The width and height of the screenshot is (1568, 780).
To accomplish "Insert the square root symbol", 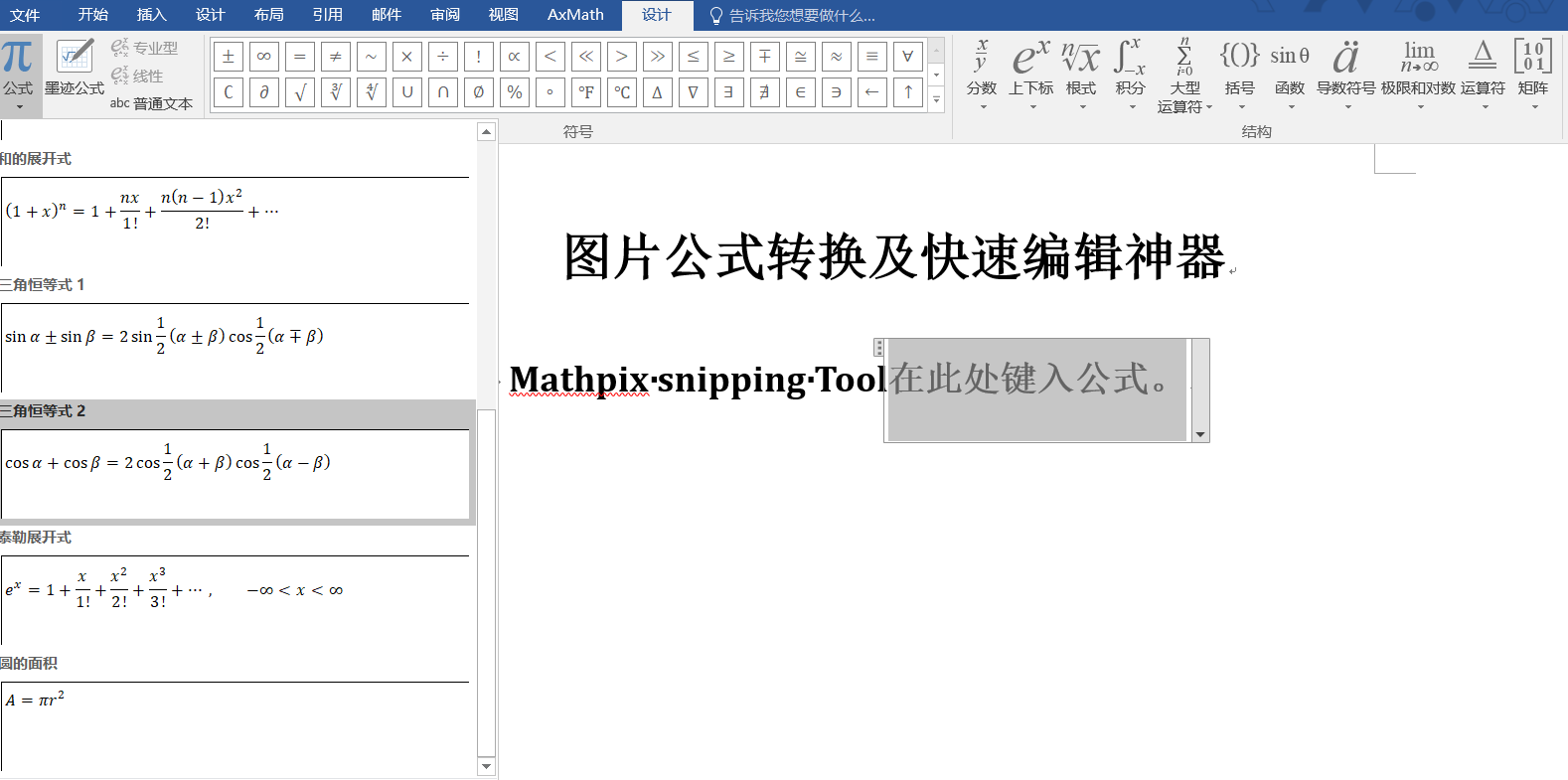I will (x=300, y=92).
